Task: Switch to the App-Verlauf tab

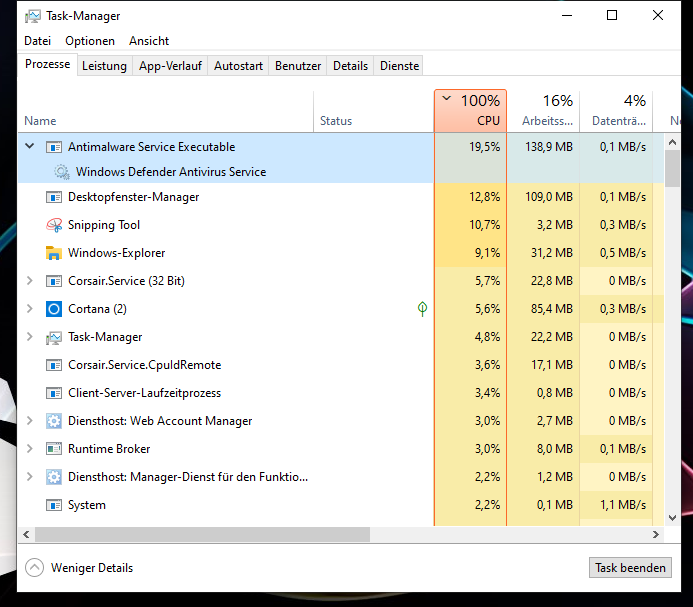Action: pos(170,66)
